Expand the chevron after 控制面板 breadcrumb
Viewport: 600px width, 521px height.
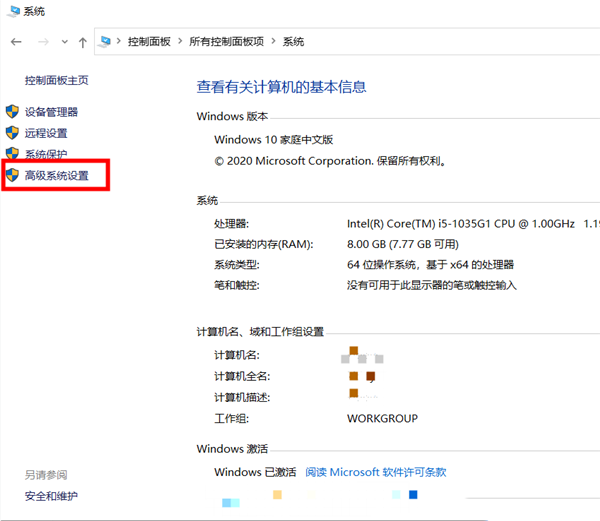tap(181, 42)
